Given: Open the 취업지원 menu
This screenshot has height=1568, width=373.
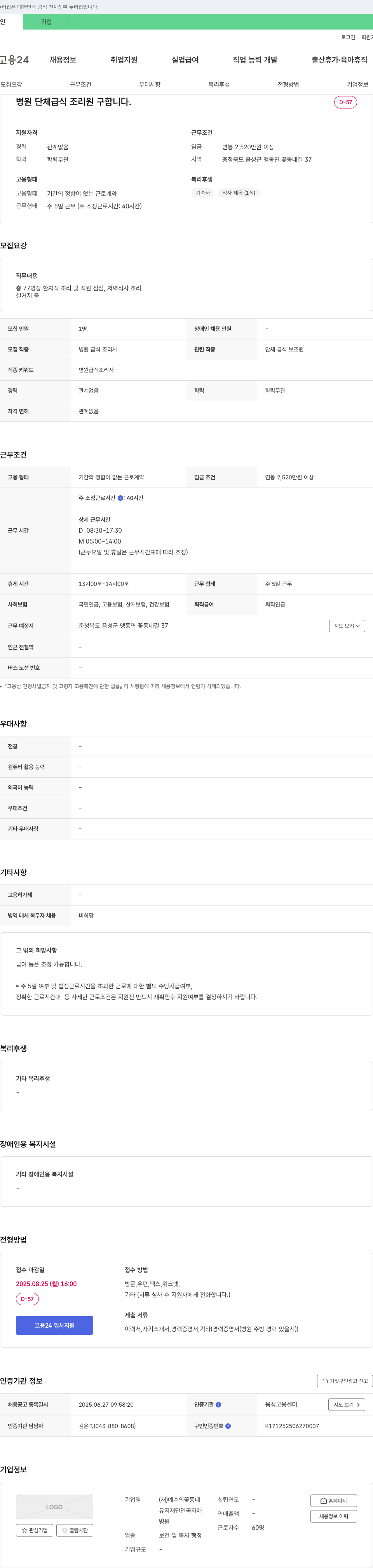Looking at the screenshot, I should coord(124,59).
